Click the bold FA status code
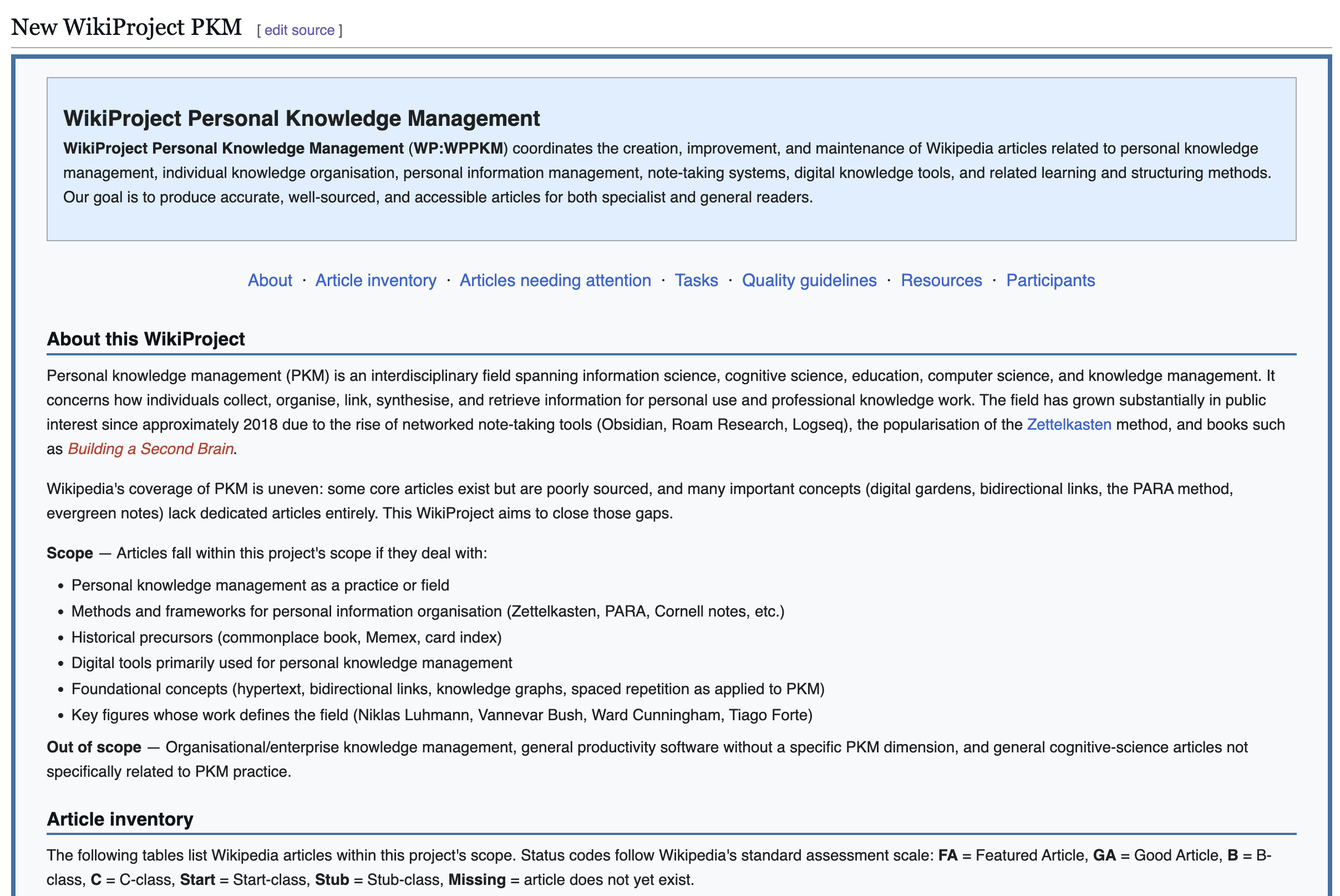Image resolution: width=1340 pixels, height=896 pixels. point(948,855)
